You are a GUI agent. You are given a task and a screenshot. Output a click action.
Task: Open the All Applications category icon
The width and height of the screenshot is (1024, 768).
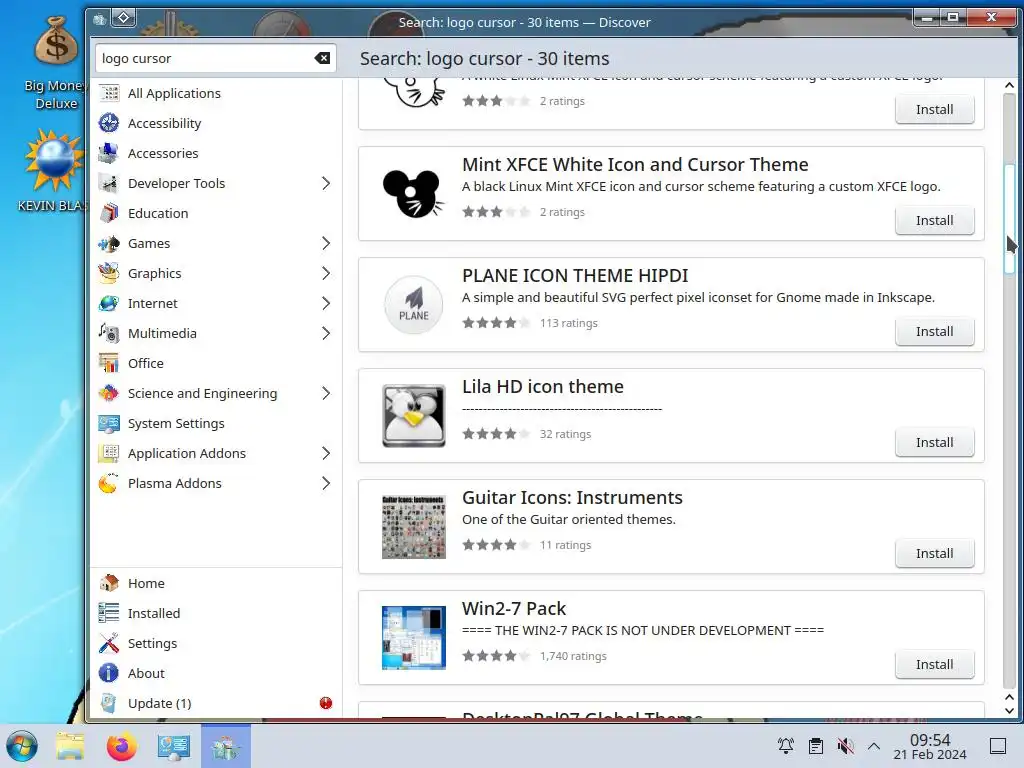[x=108, y=93]
